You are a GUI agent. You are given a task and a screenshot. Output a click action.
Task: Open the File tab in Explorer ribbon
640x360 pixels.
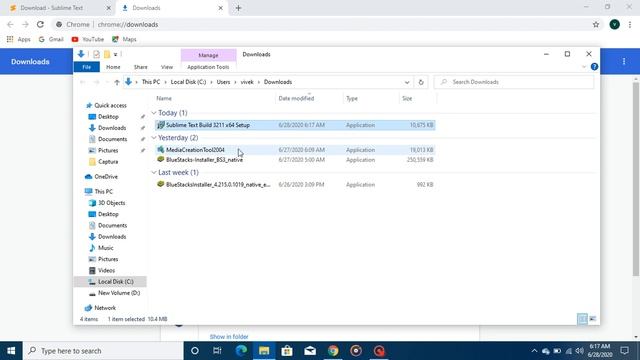pos(87,67)
